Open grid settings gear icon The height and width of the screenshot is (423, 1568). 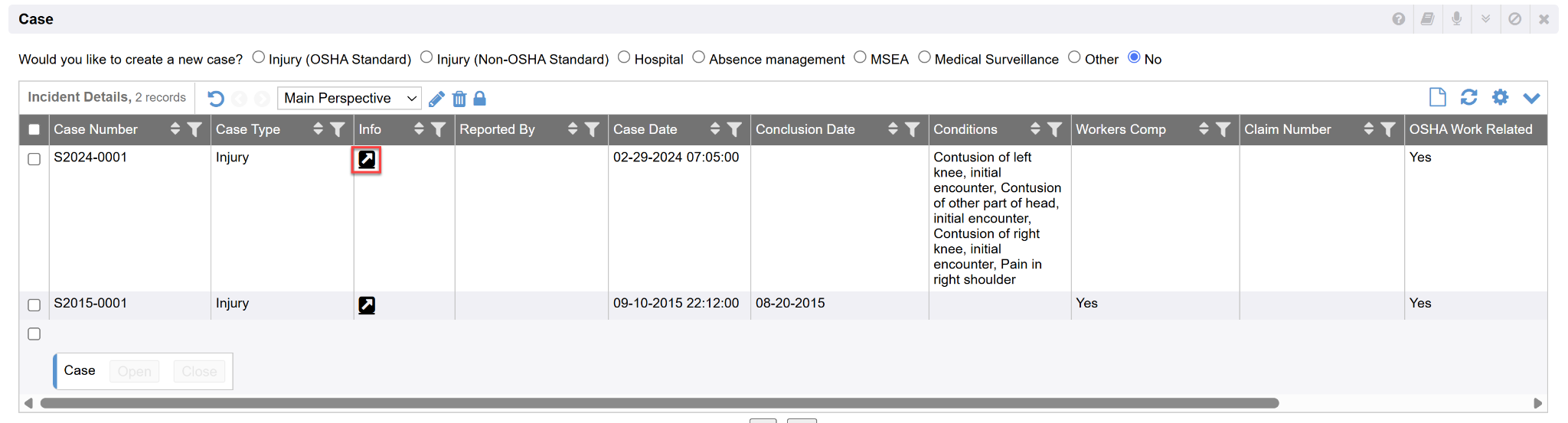click(x=1500, y=97)
